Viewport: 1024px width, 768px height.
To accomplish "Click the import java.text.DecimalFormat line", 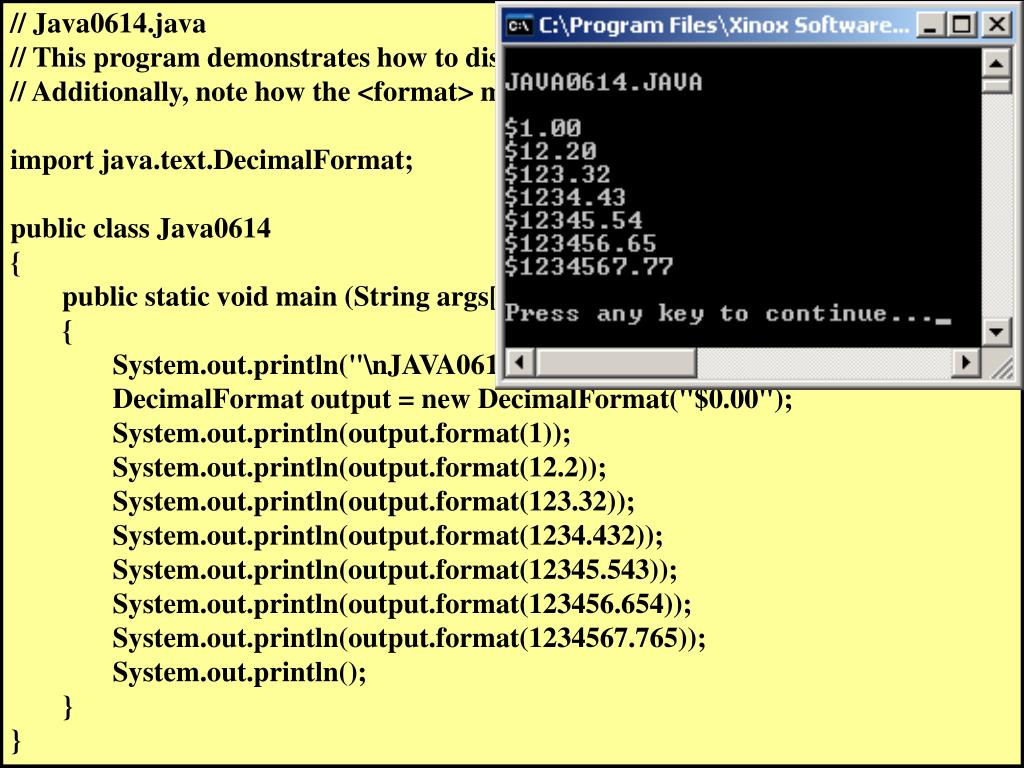I will pyautogui.click(x=212, y=160).
